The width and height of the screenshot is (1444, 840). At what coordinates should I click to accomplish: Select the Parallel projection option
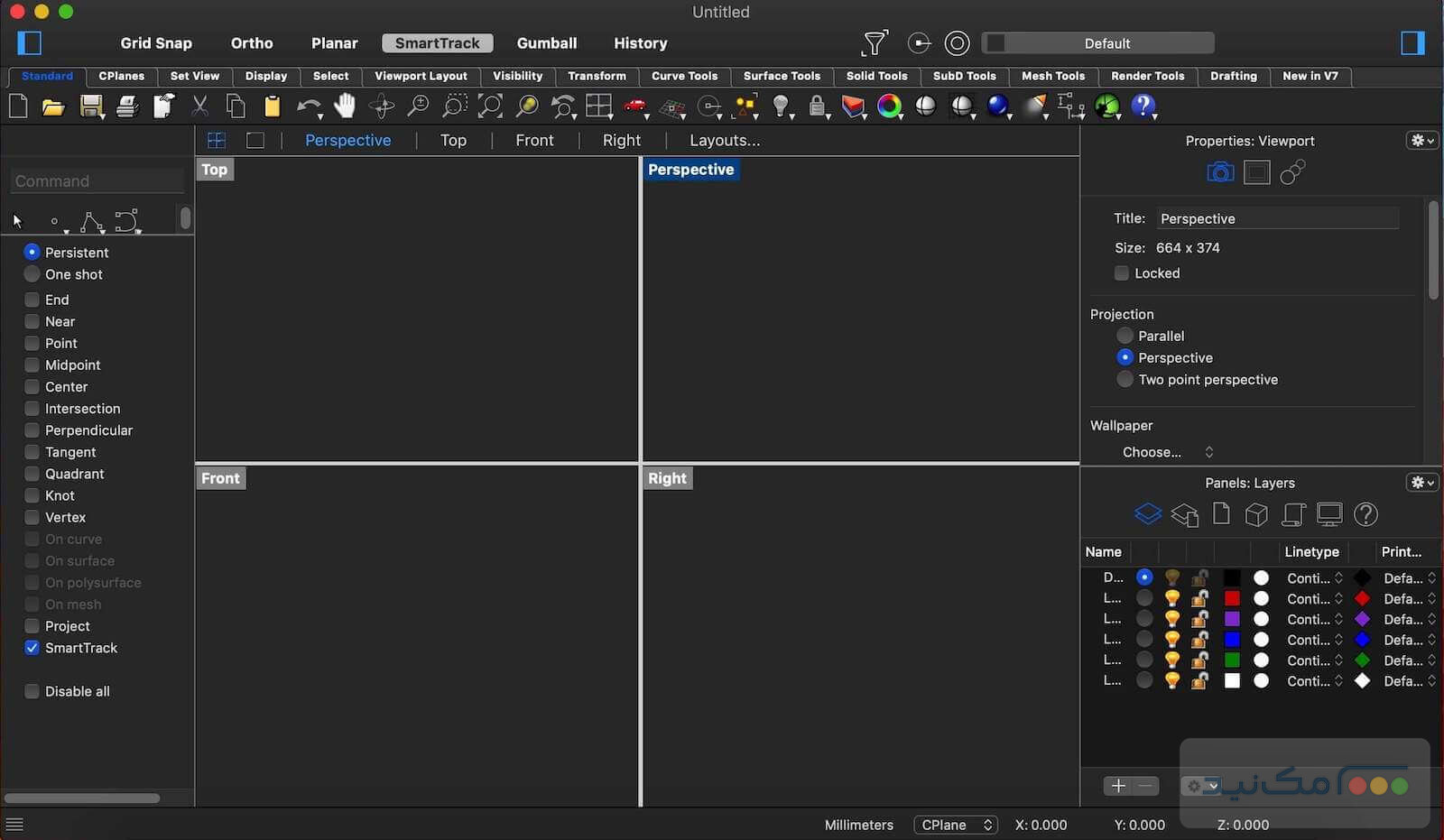tap(1125, 336)
